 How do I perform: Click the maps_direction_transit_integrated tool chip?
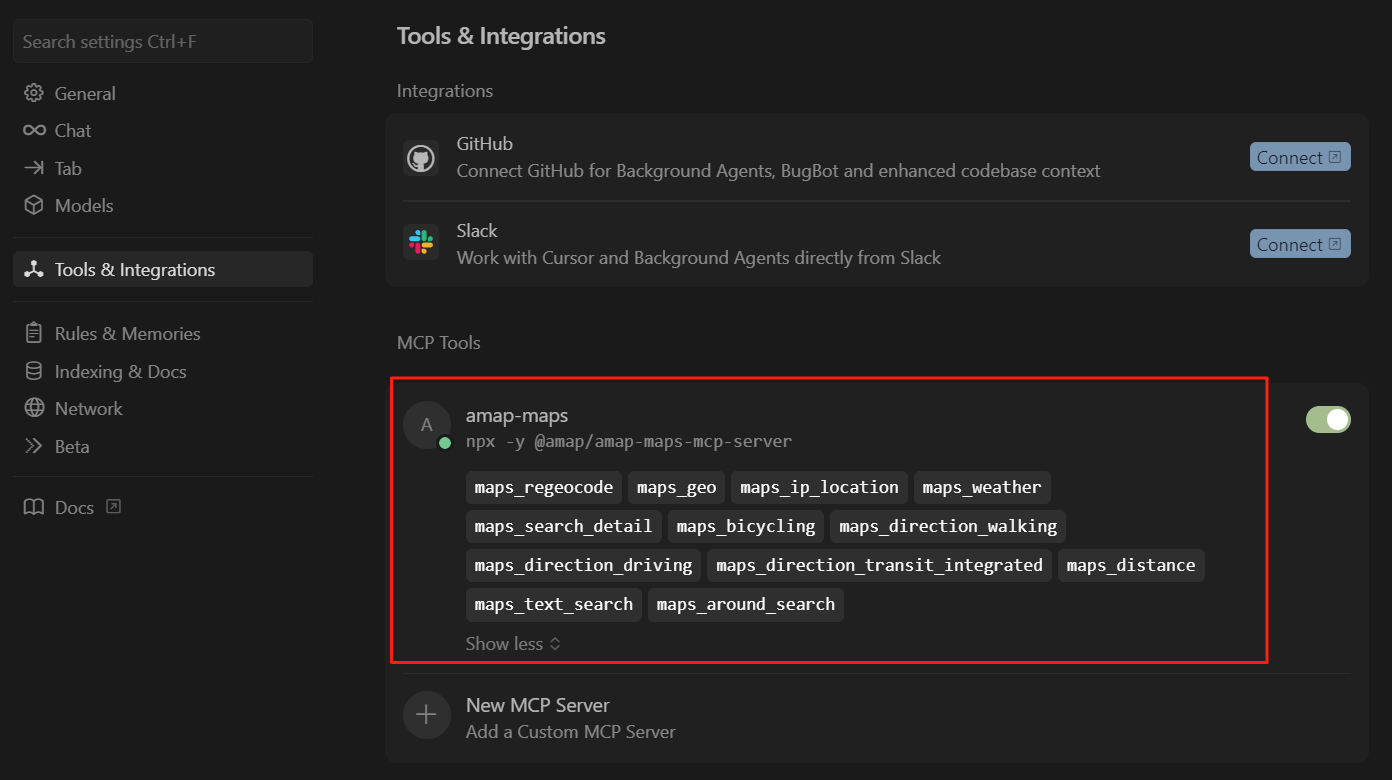pyautogui.click(x=879, y=565)
